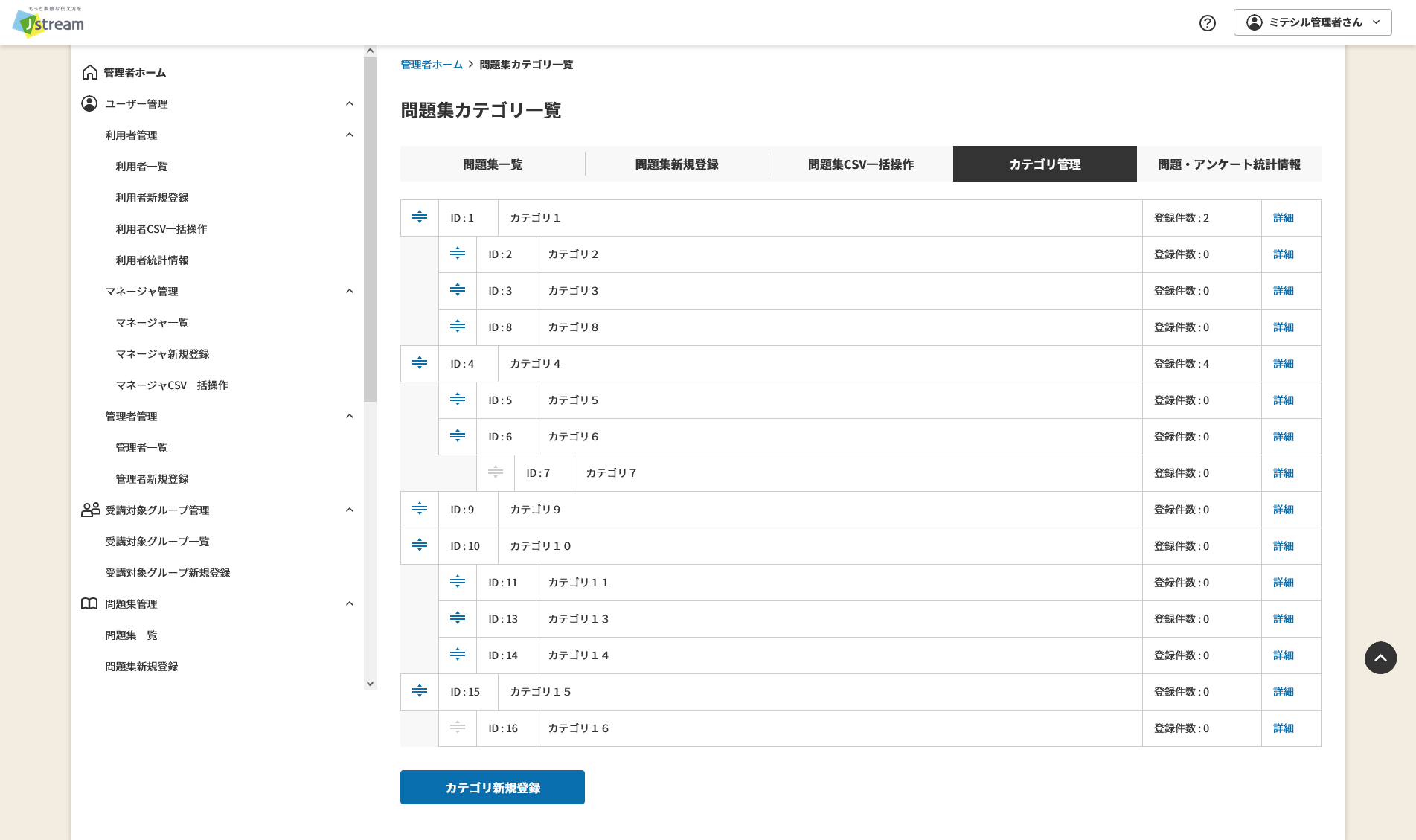
Task: Click the reorder handle for カテゴリ１０ row
Action: coord(420,545)
